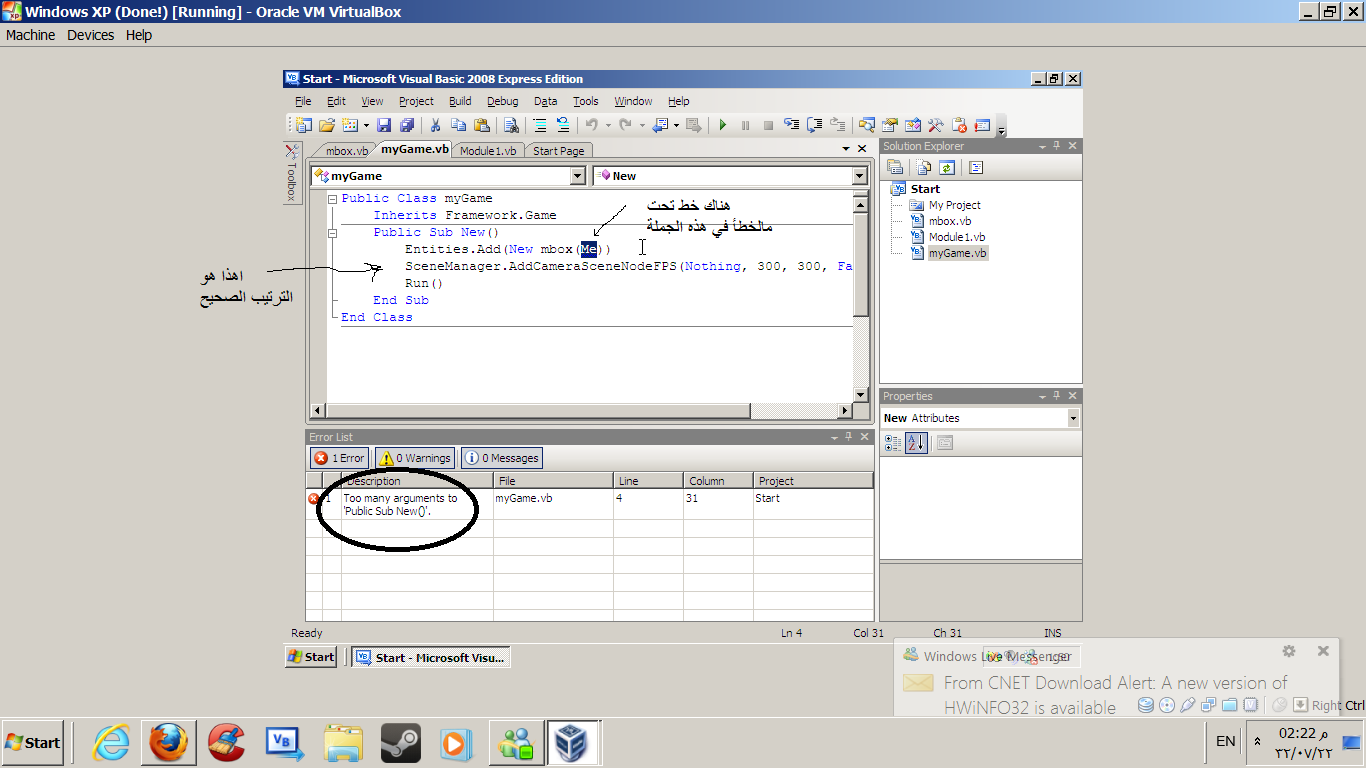The height and width of the screenshot is (768, 1366).
Task: Click the code editor horizontal scrollbar
Action: pos(581,411)
